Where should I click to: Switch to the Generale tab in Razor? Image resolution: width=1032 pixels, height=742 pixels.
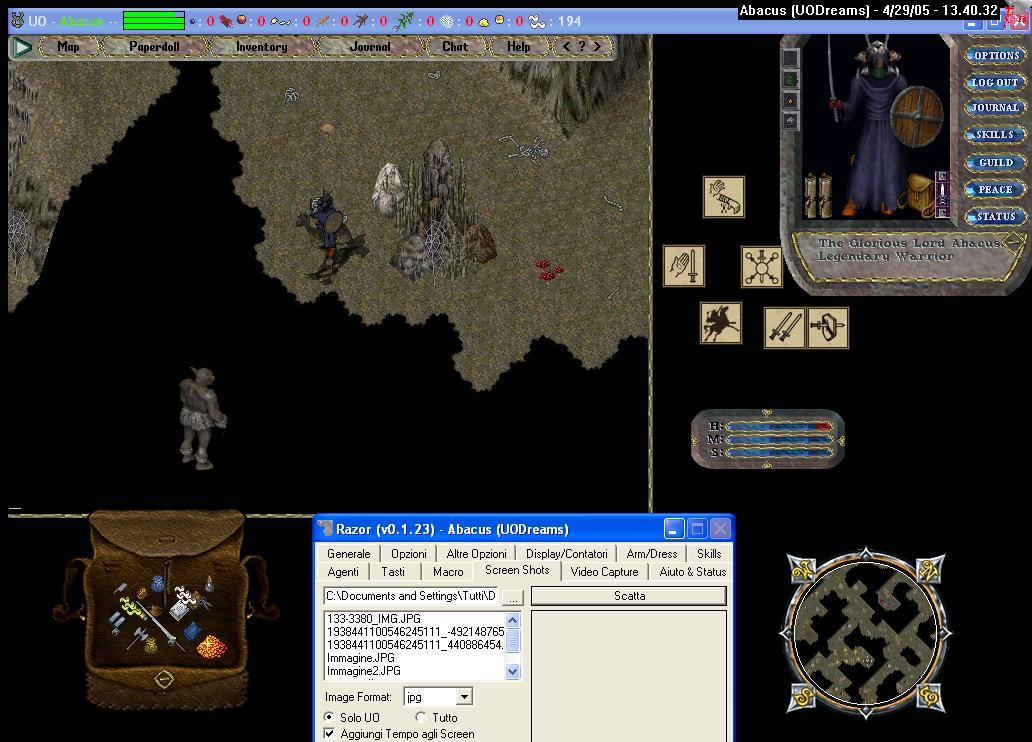click(349, 554)
